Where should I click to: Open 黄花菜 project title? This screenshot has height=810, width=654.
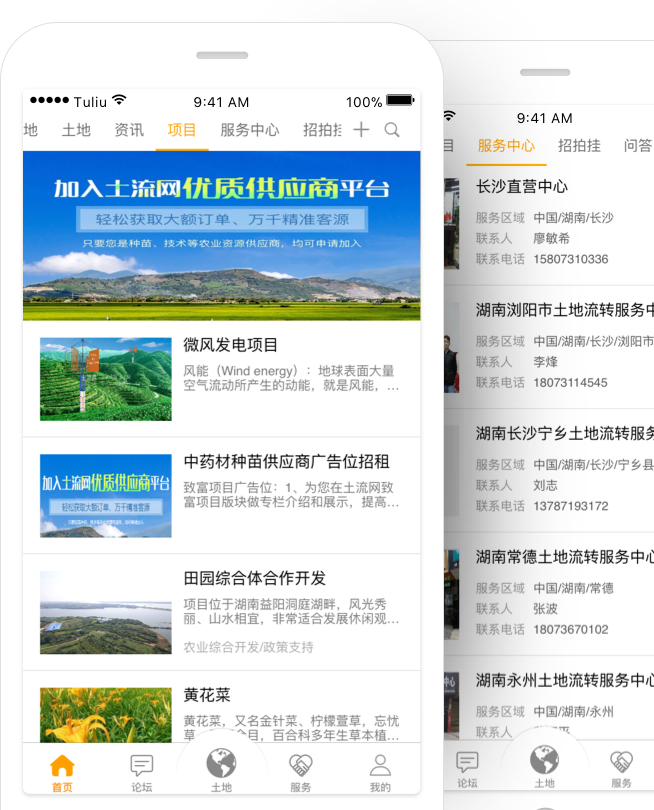(207, 695)
